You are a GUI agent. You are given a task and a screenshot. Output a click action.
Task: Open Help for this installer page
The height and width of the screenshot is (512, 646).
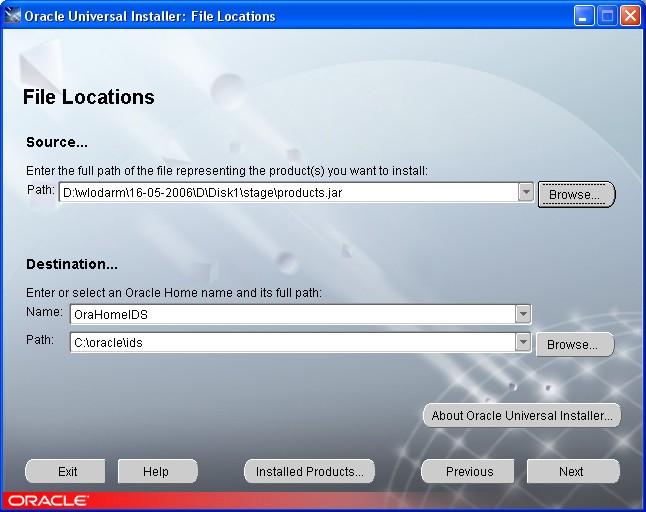[x=157, y=471]
